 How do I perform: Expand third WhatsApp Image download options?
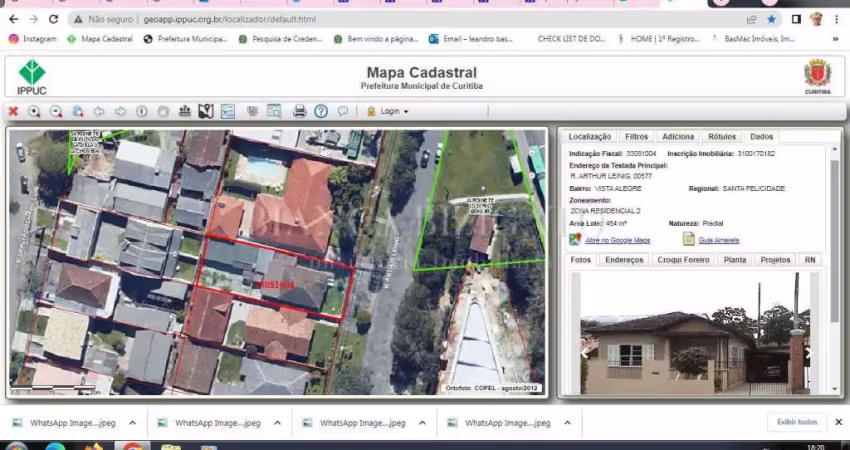tap(422, 423)
